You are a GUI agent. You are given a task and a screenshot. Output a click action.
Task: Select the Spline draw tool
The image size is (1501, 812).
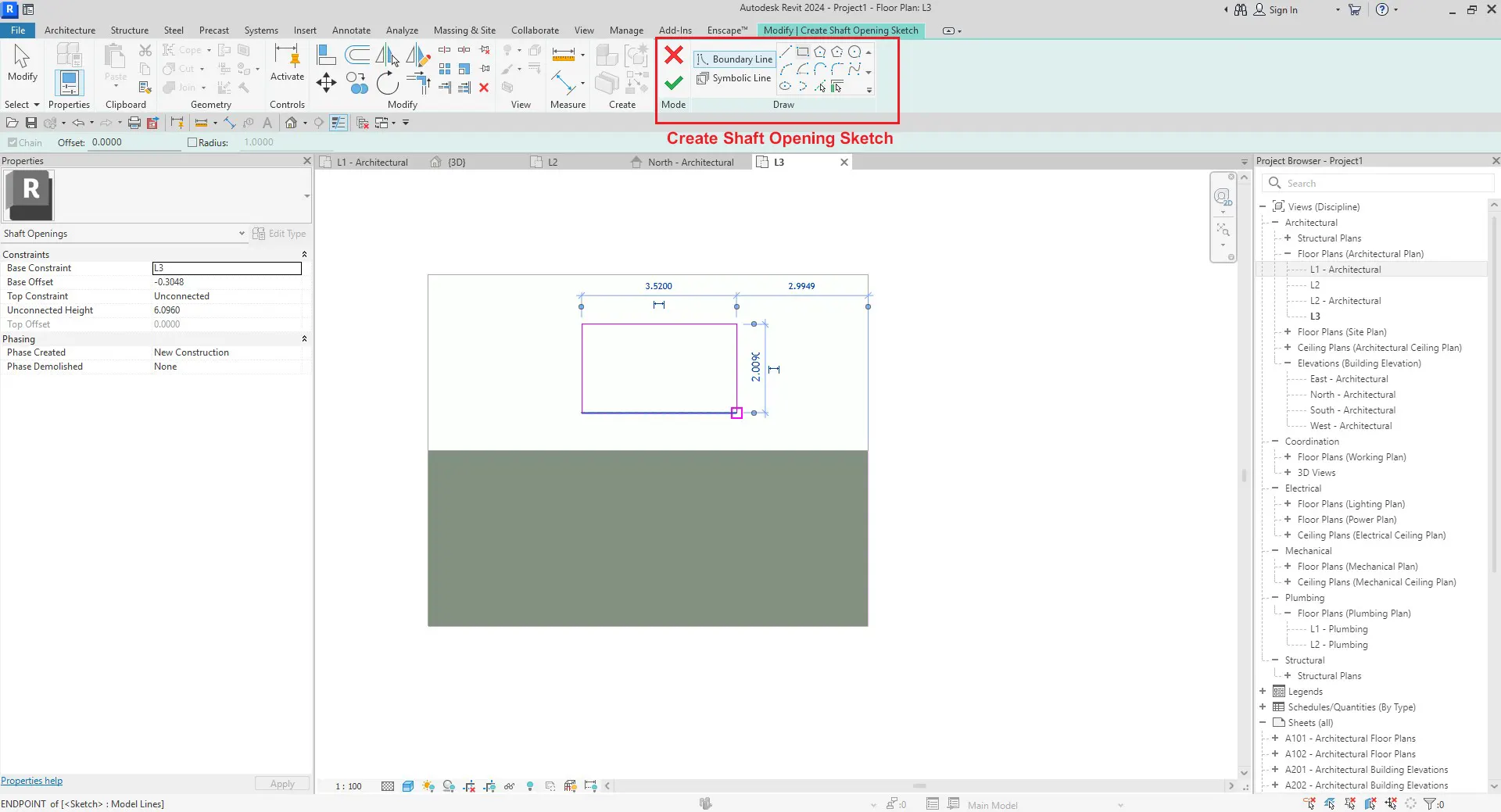pyautogui.click(x=854, y=69)
